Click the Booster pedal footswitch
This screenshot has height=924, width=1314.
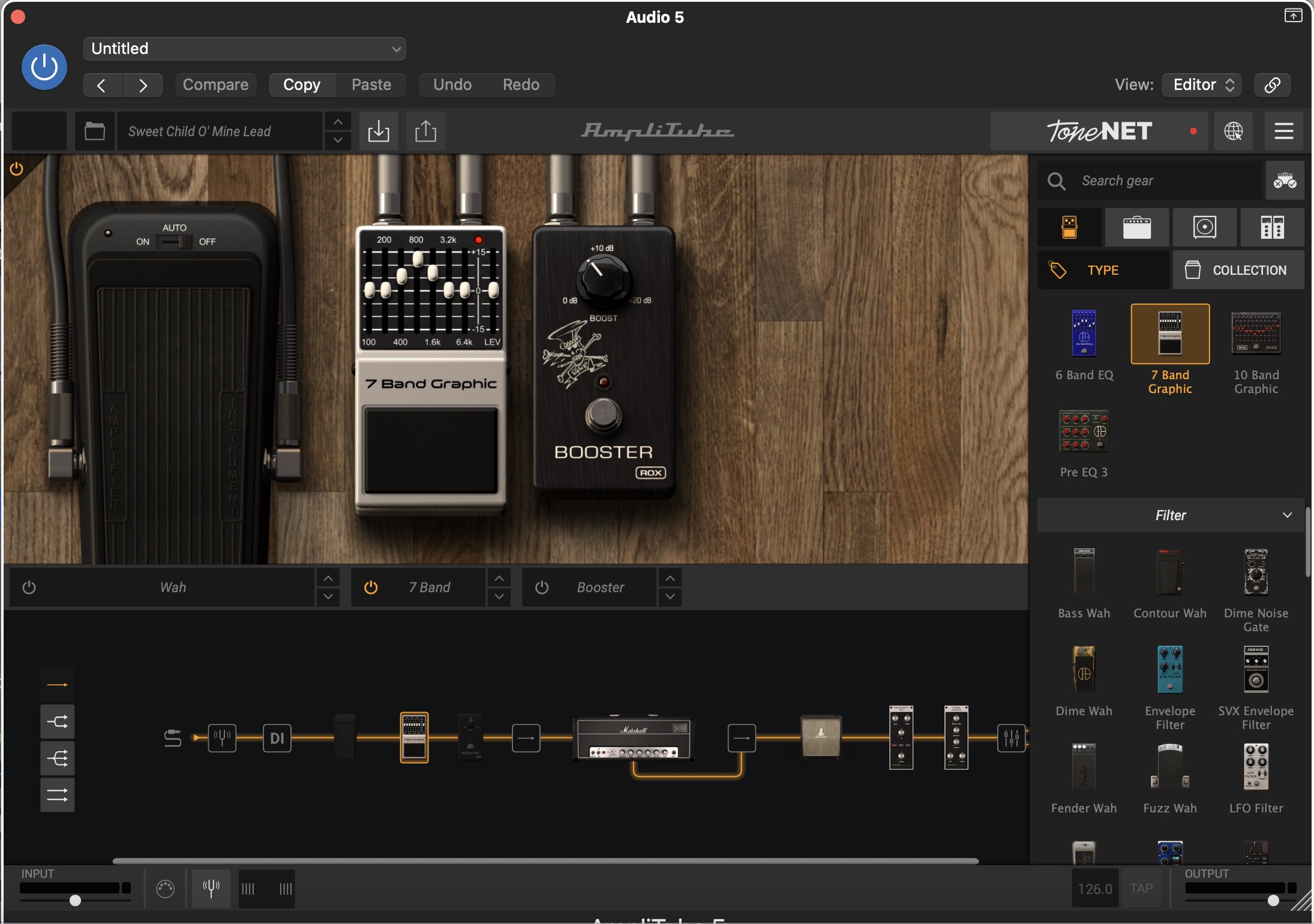[x=604, y=415]
